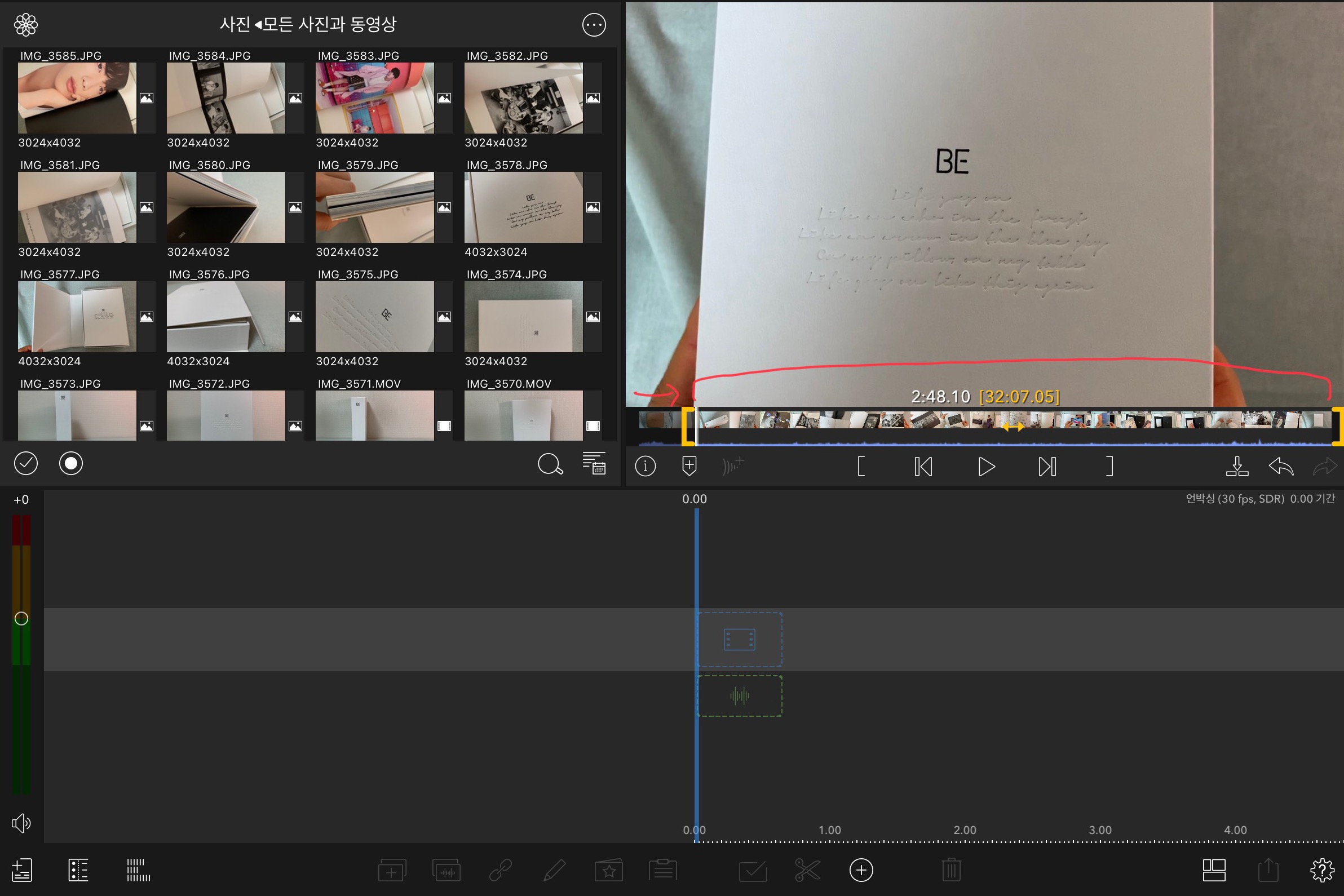Jump to the next clip edge
1344x896 pixels.
[x=1047, y=467]
